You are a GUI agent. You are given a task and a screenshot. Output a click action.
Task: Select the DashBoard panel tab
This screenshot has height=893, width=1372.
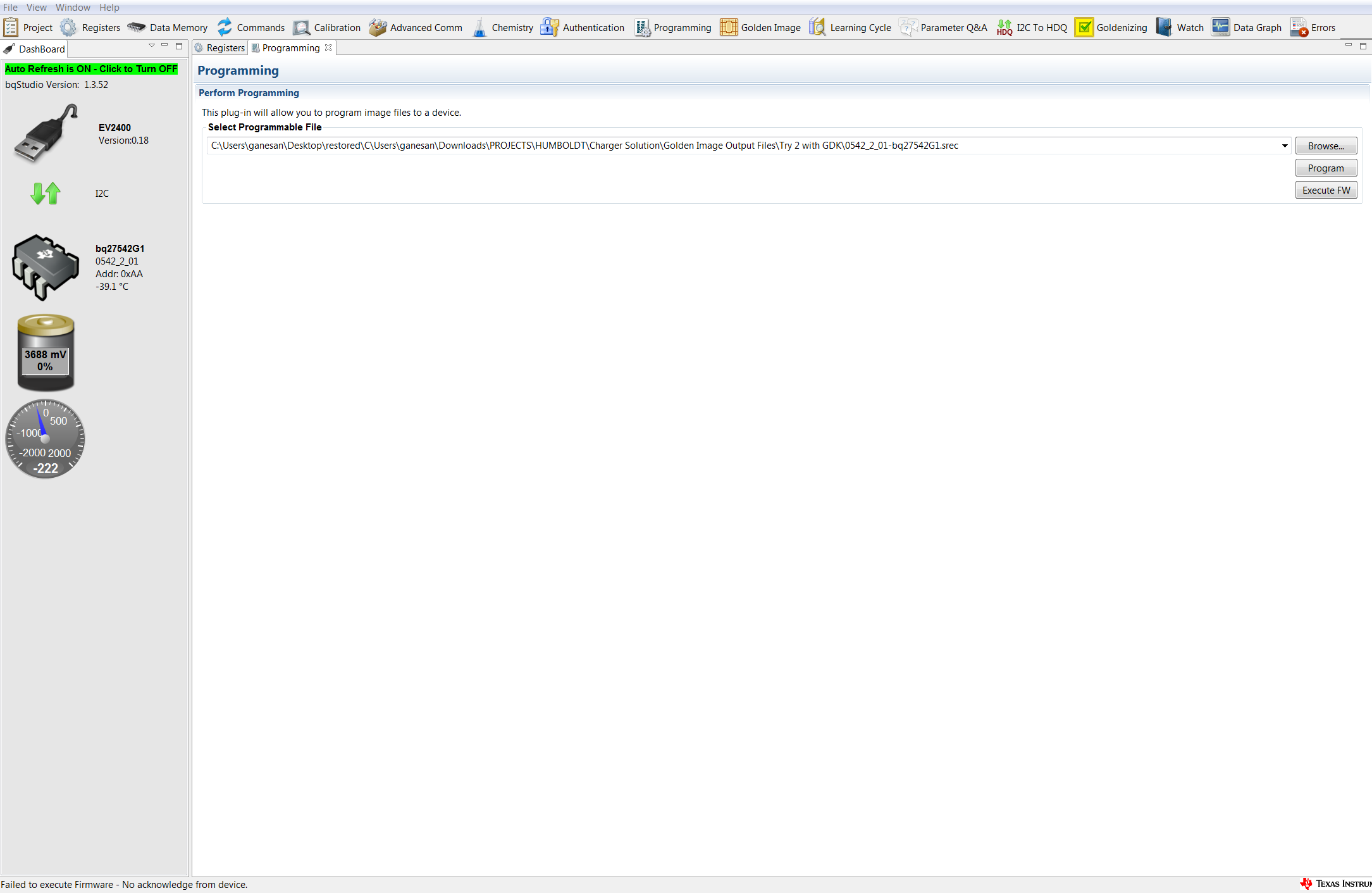point(35,49)
